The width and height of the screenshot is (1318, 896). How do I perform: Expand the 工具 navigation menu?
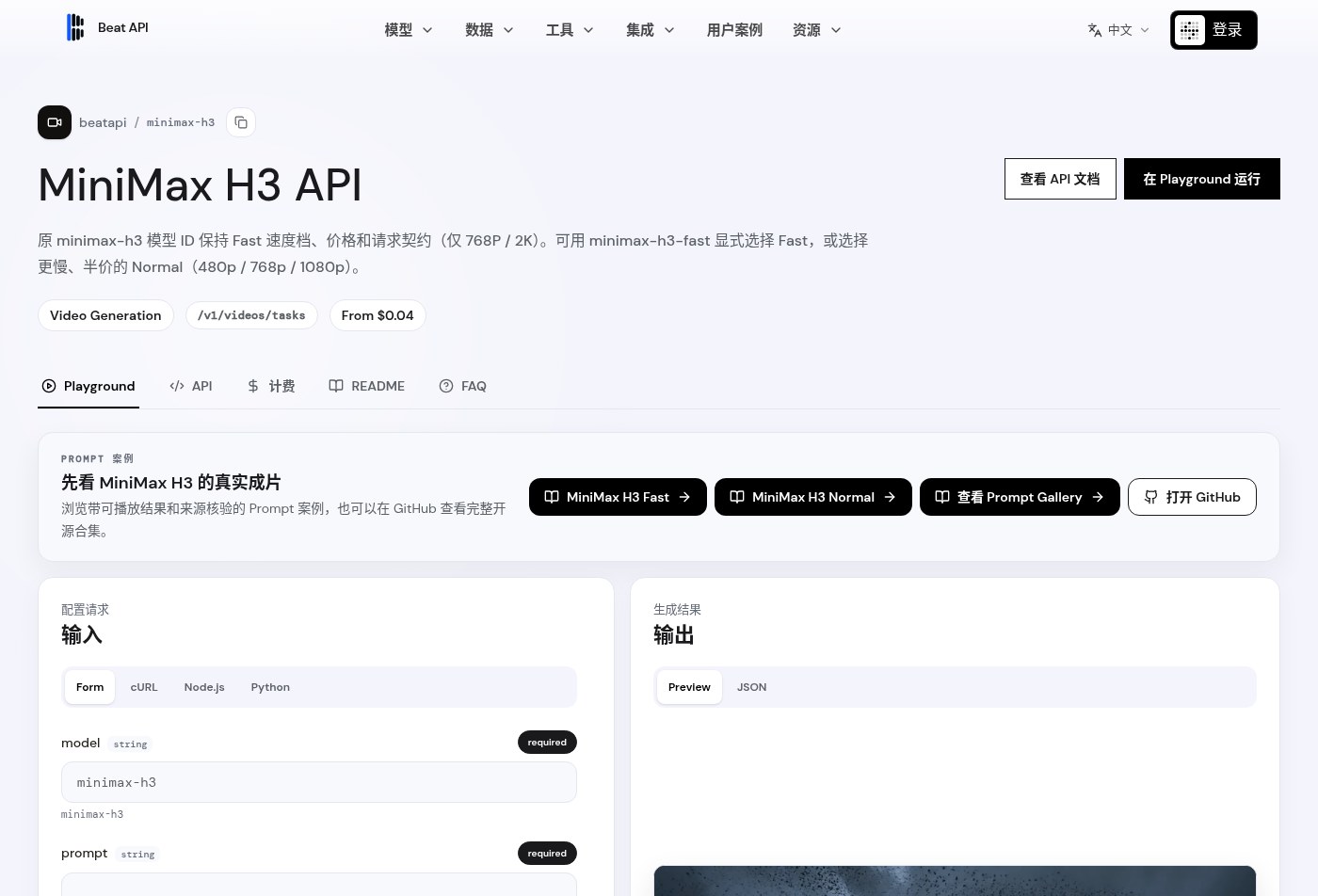570,30
